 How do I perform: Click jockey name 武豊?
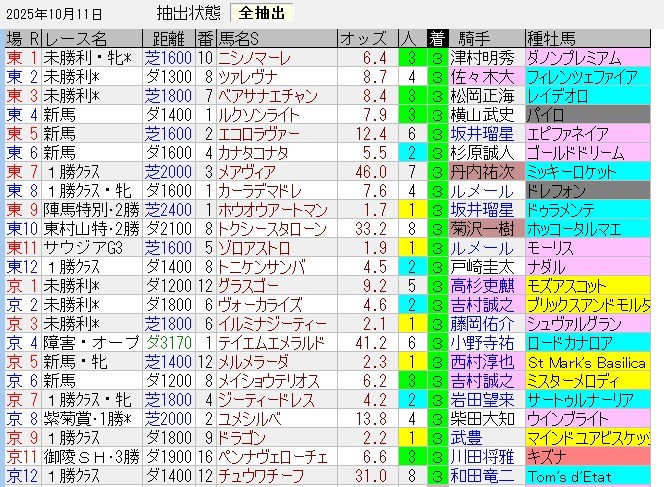(x=467, y=437)
